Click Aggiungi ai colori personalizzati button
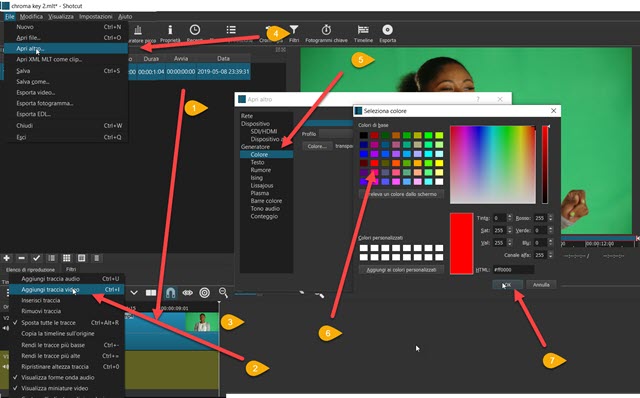This screenshot has height=398, width=640. coord(401,270)
